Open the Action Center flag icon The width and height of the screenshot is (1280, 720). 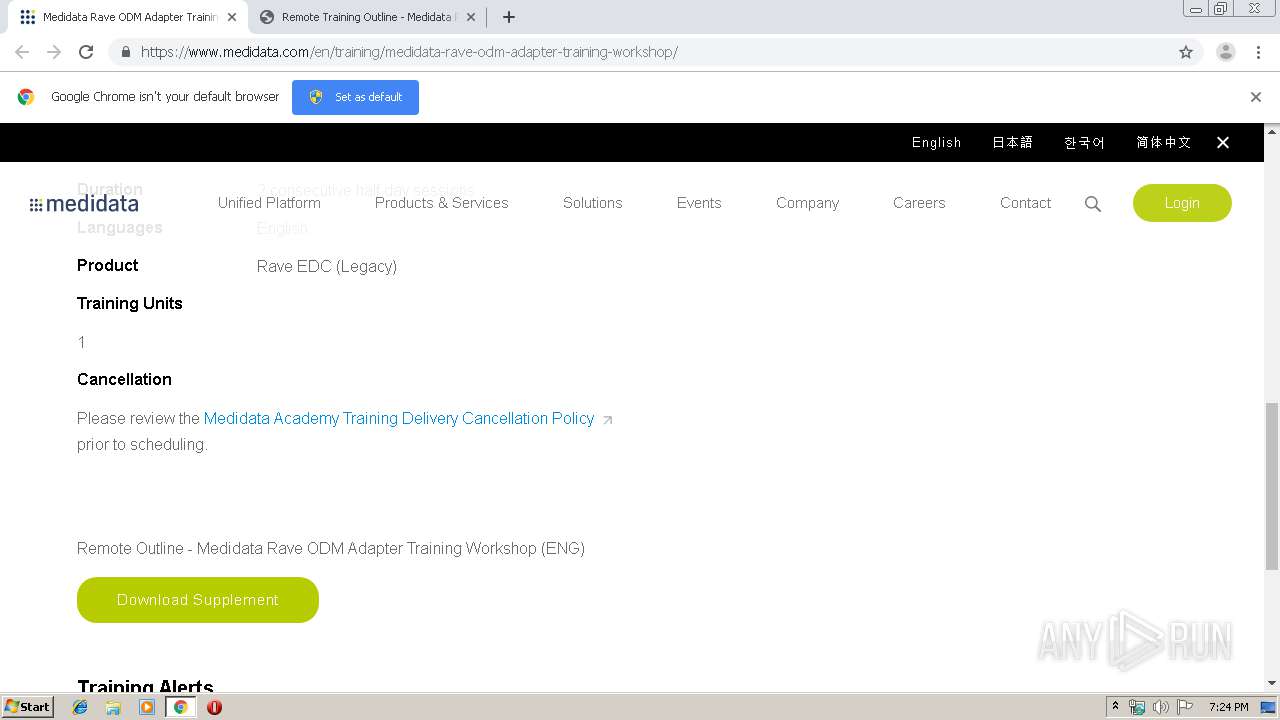tap(1185, 707)
